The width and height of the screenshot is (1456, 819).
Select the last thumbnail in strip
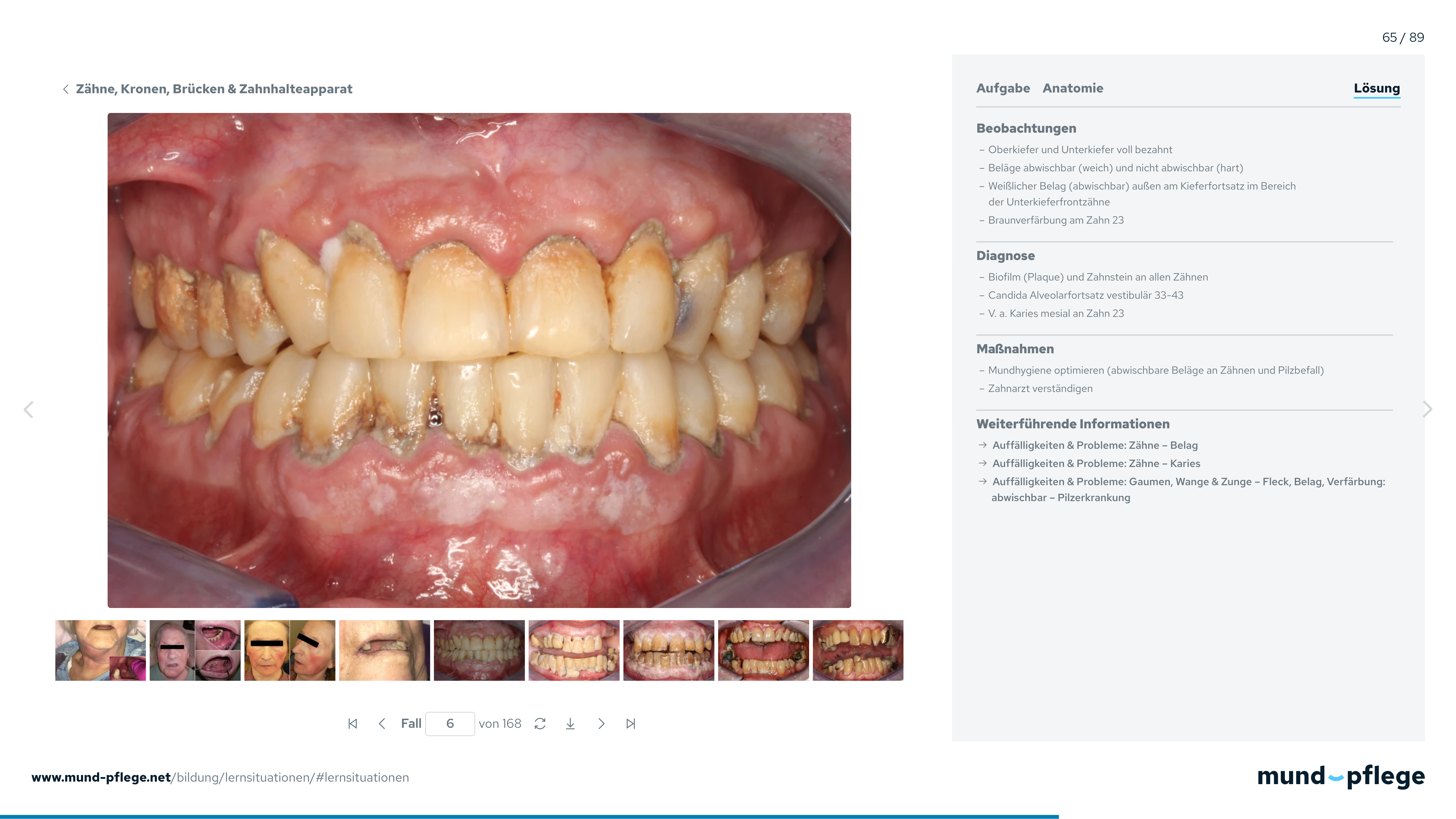pyautogui.click(x=857, y=650)
